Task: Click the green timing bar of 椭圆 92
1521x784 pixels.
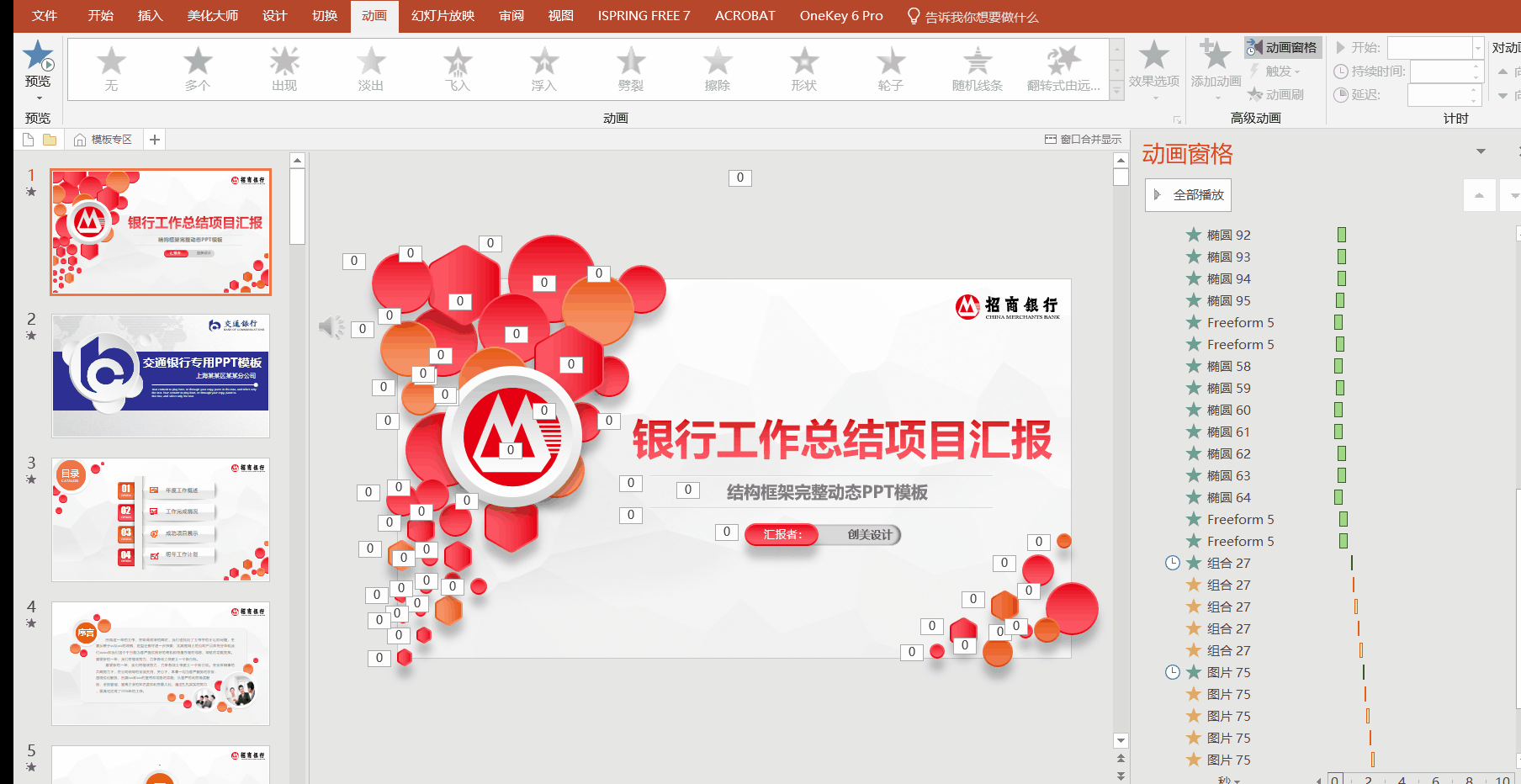Action: 1342,235
